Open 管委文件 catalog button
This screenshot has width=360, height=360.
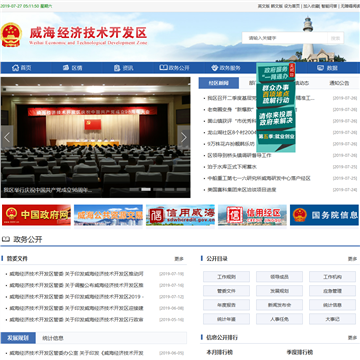click(x=226, y=291)
